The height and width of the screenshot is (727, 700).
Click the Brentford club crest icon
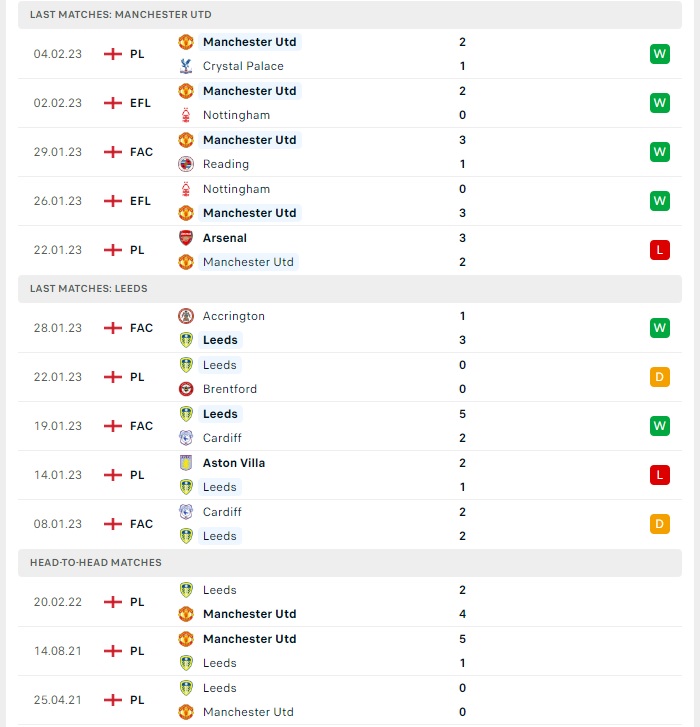tap(186, 389)
